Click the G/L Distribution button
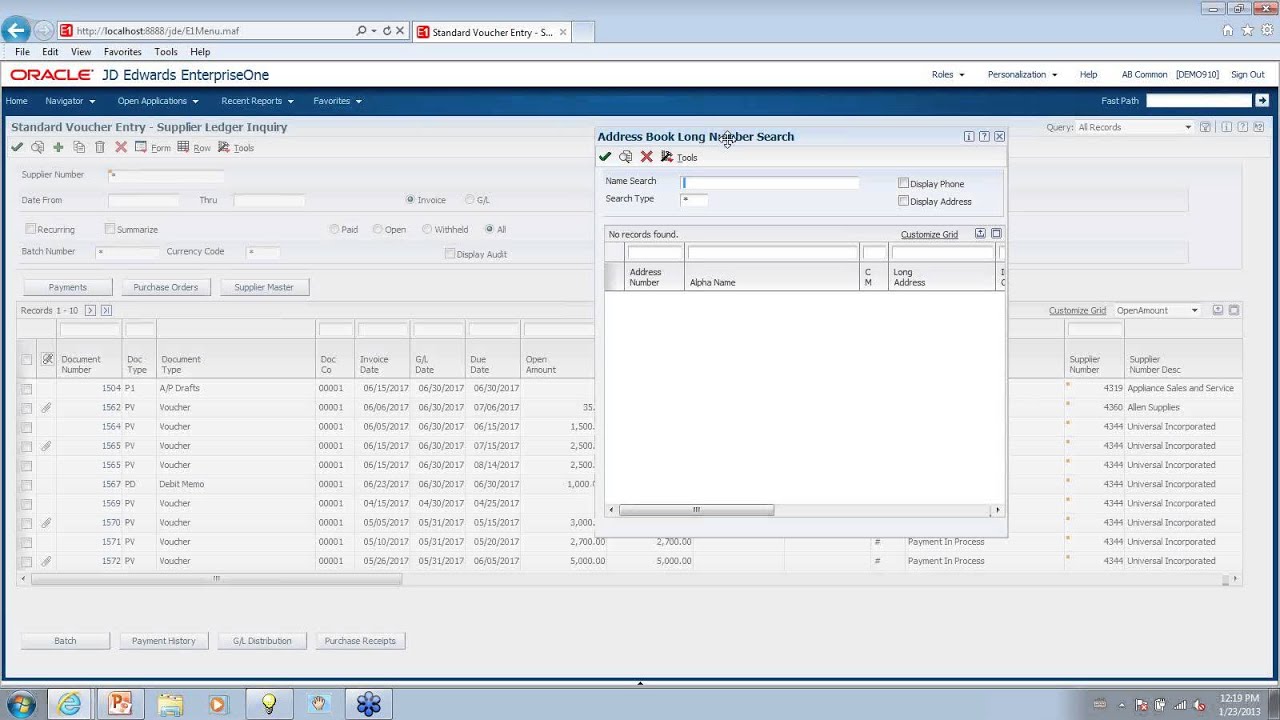This screenshot has width=1280, height=720. 262,641
